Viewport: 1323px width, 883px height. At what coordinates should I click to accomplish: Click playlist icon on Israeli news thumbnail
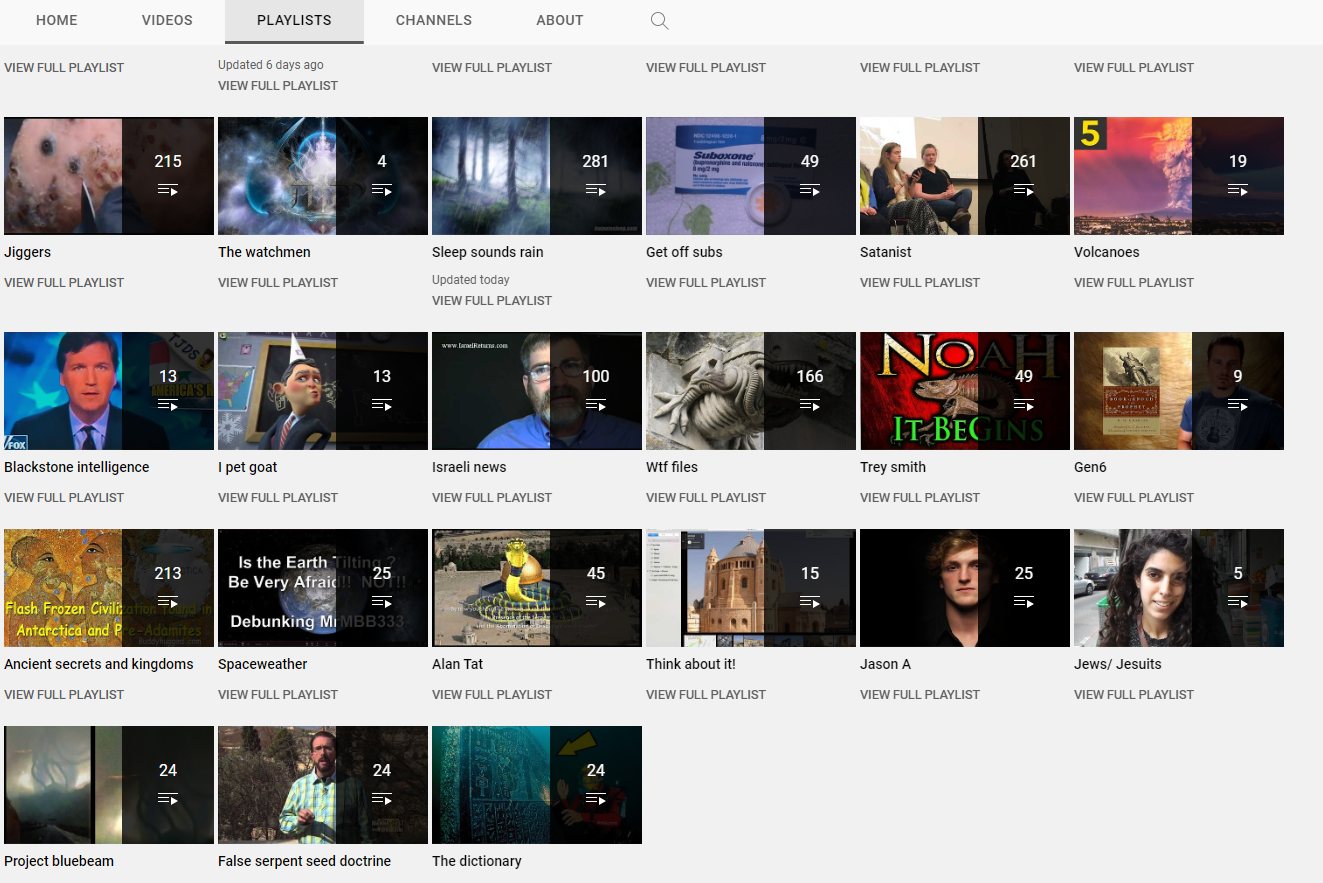pyautogui.click(x=596, y=405)
